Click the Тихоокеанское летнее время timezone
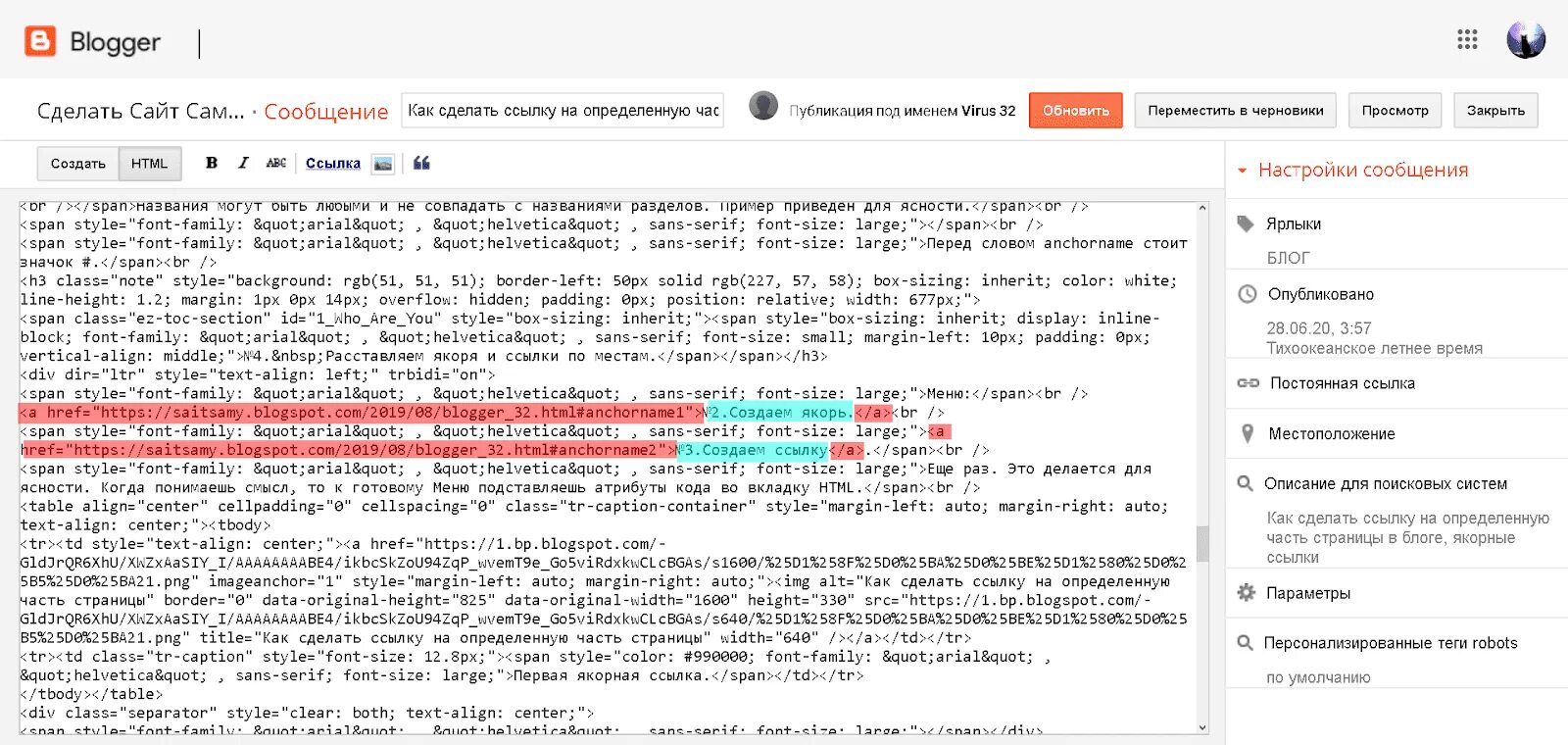This screenshot has width=1568, height=745. tap(1374, 348)
